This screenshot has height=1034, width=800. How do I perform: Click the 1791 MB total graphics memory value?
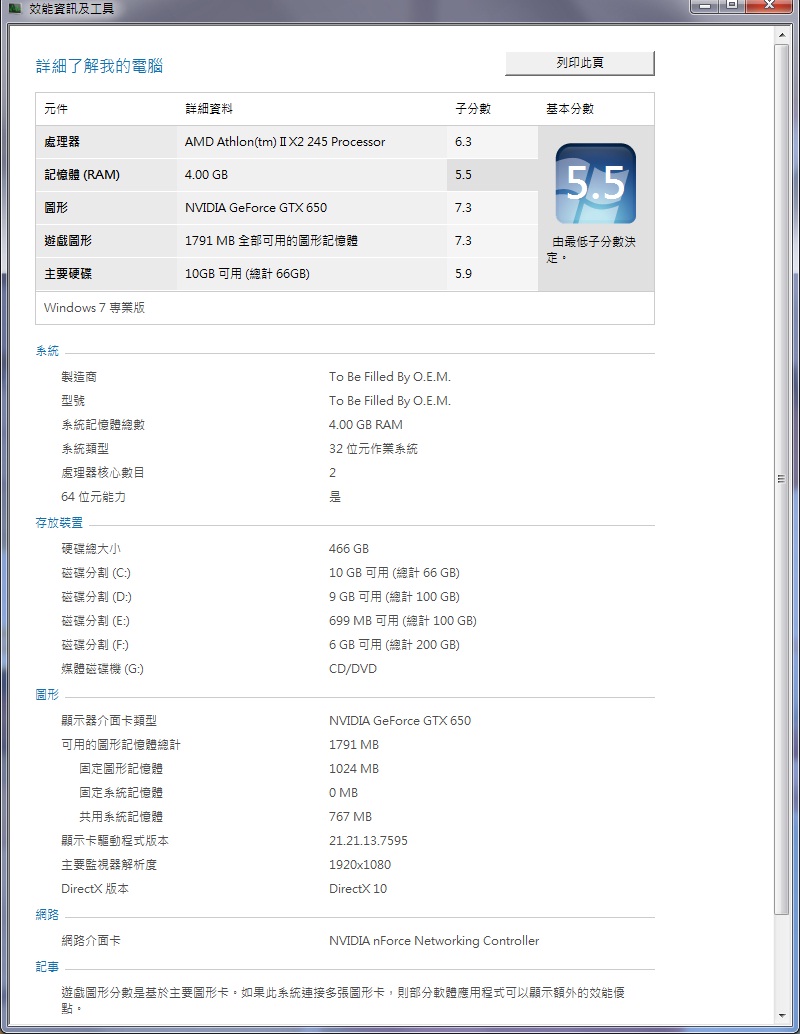354,745
